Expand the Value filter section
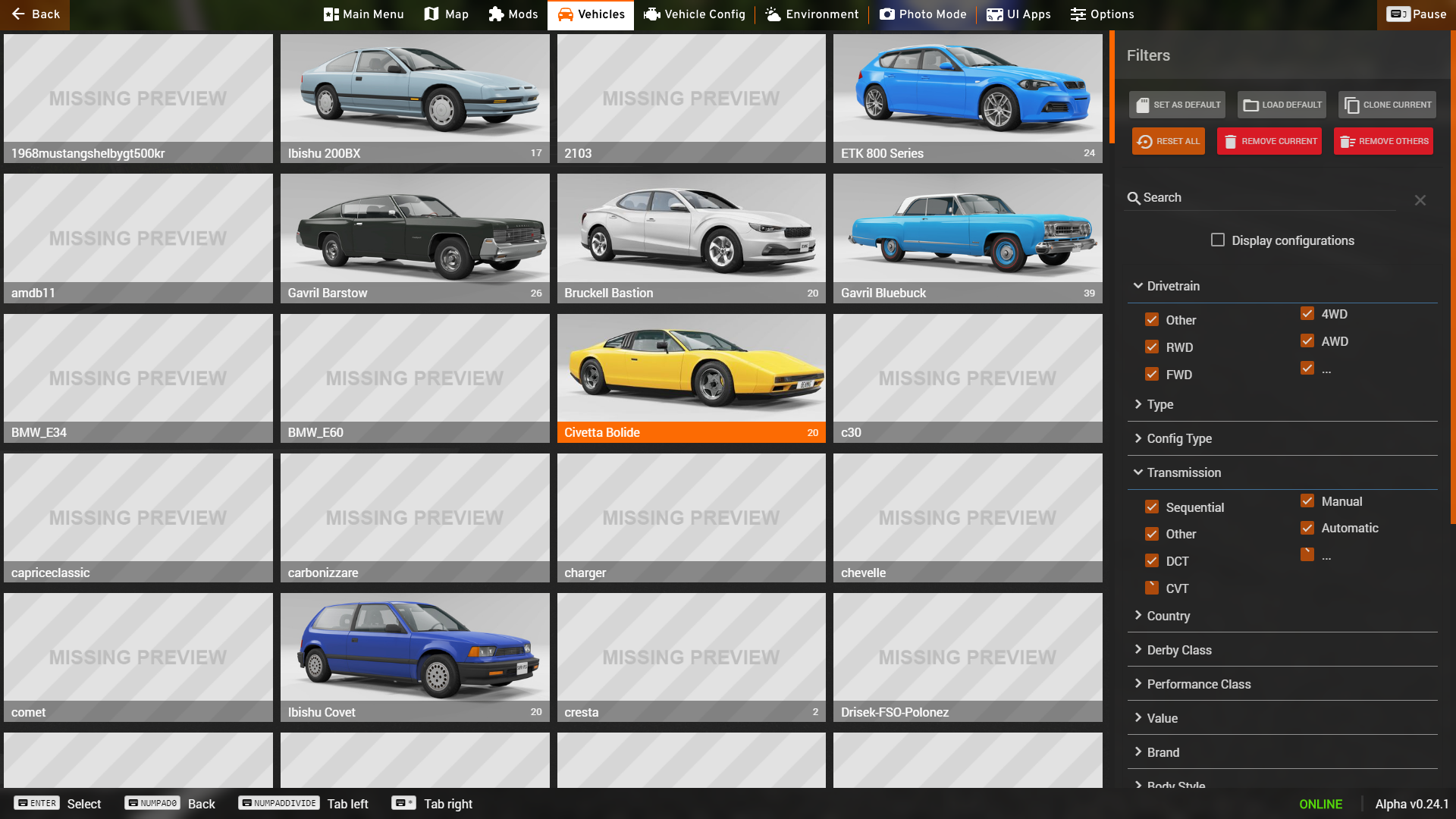1456x819 pixels. [1282, 718]
